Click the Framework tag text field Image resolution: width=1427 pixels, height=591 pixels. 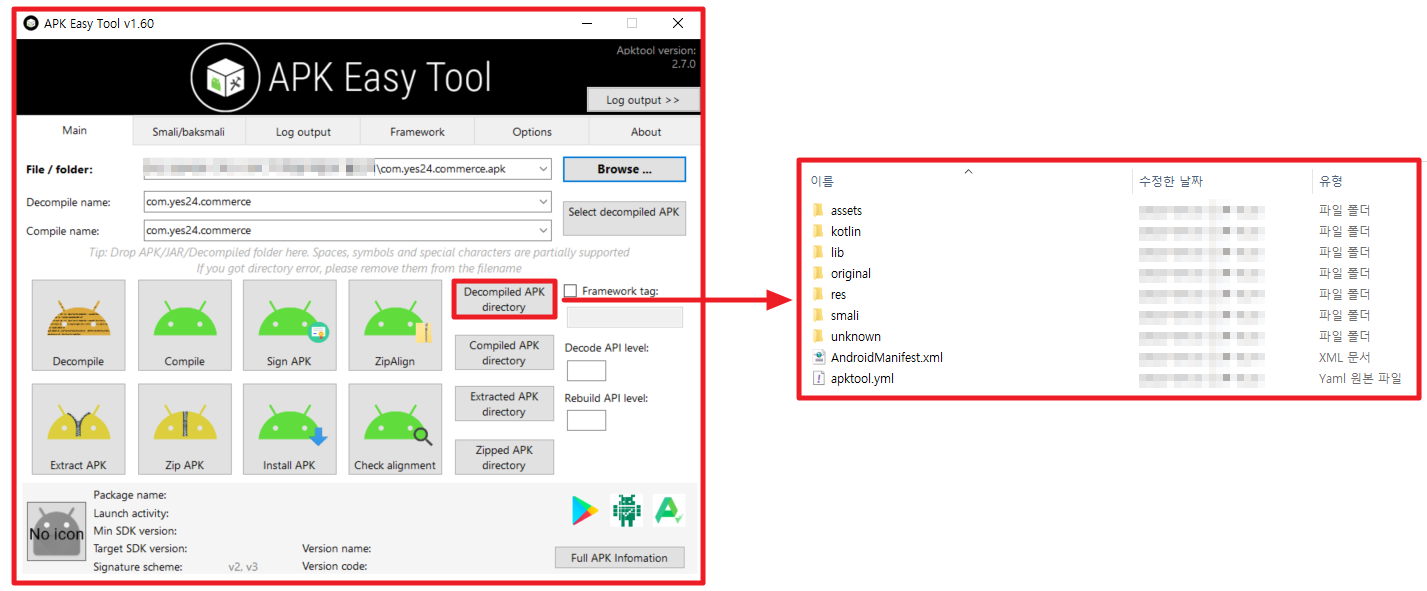click(x=625, y=317)
